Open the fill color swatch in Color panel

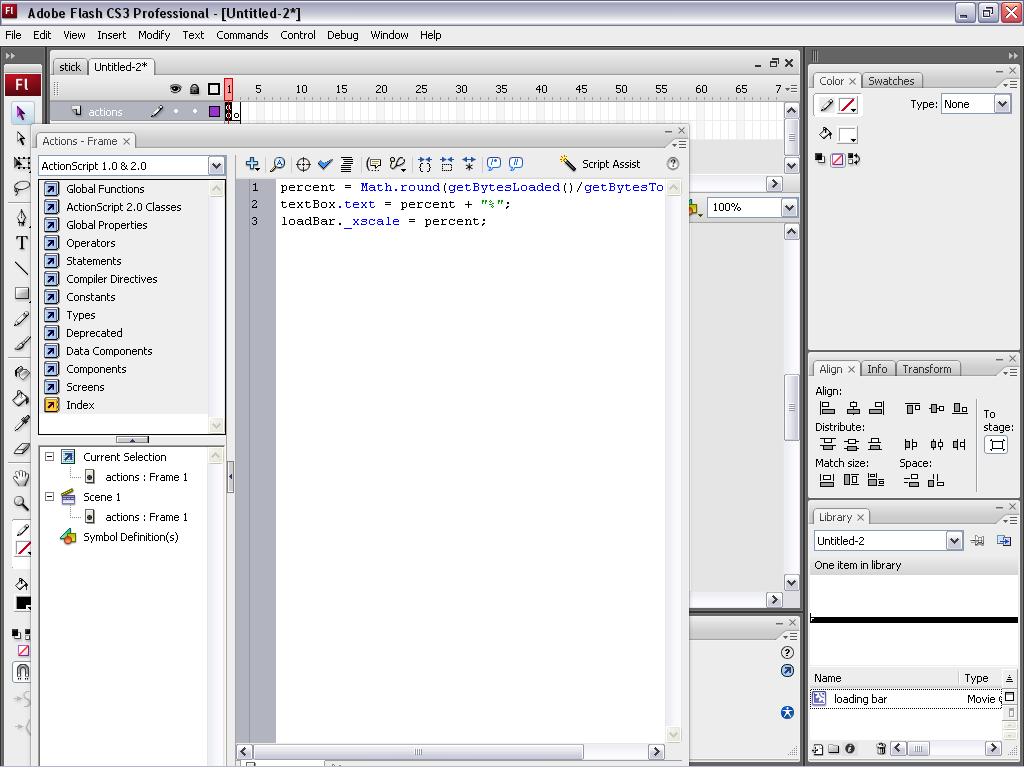coord(848,135)
